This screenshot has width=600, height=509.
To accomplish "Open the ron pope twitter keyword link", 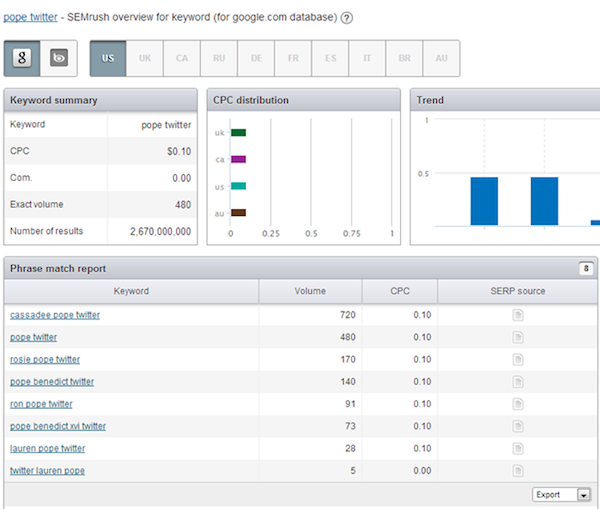I will click(41, 404).
